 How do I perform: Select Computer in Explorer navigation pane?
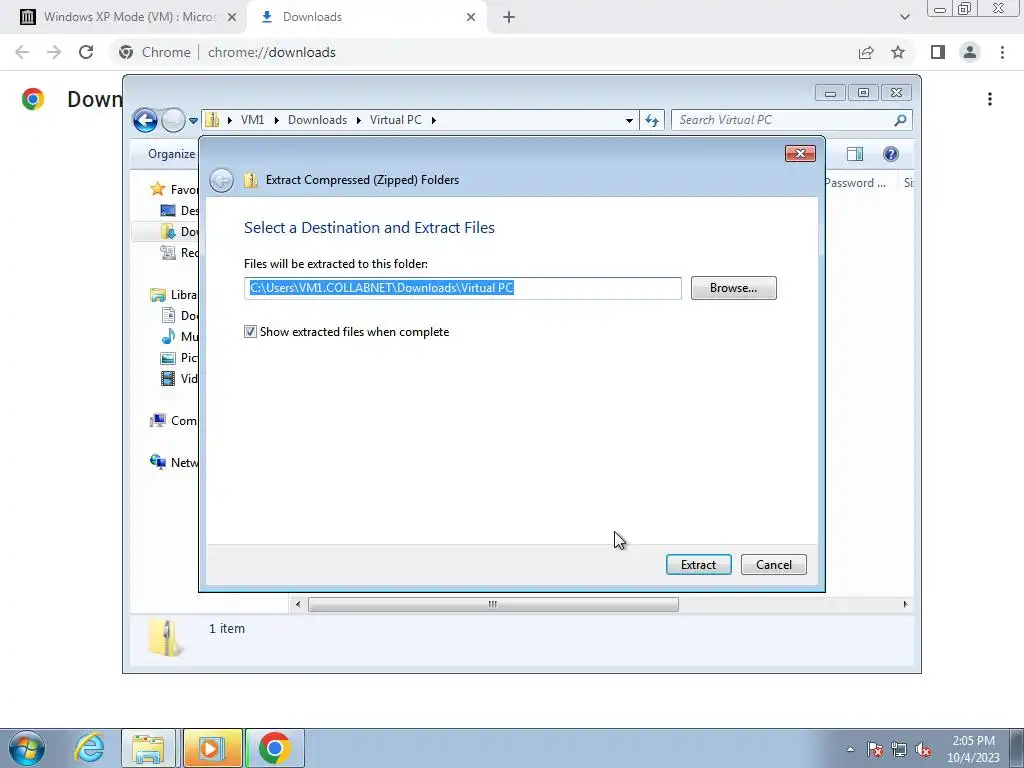pyautogui.click(x=174, y=421)
